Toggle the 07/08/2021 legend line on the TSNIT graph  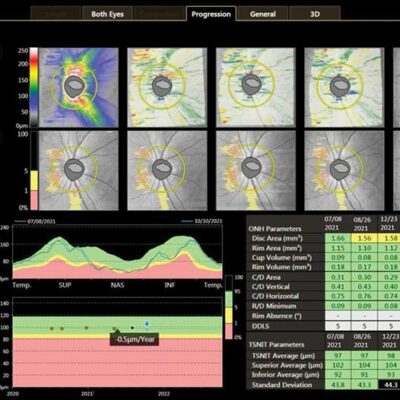pos(35,221)
